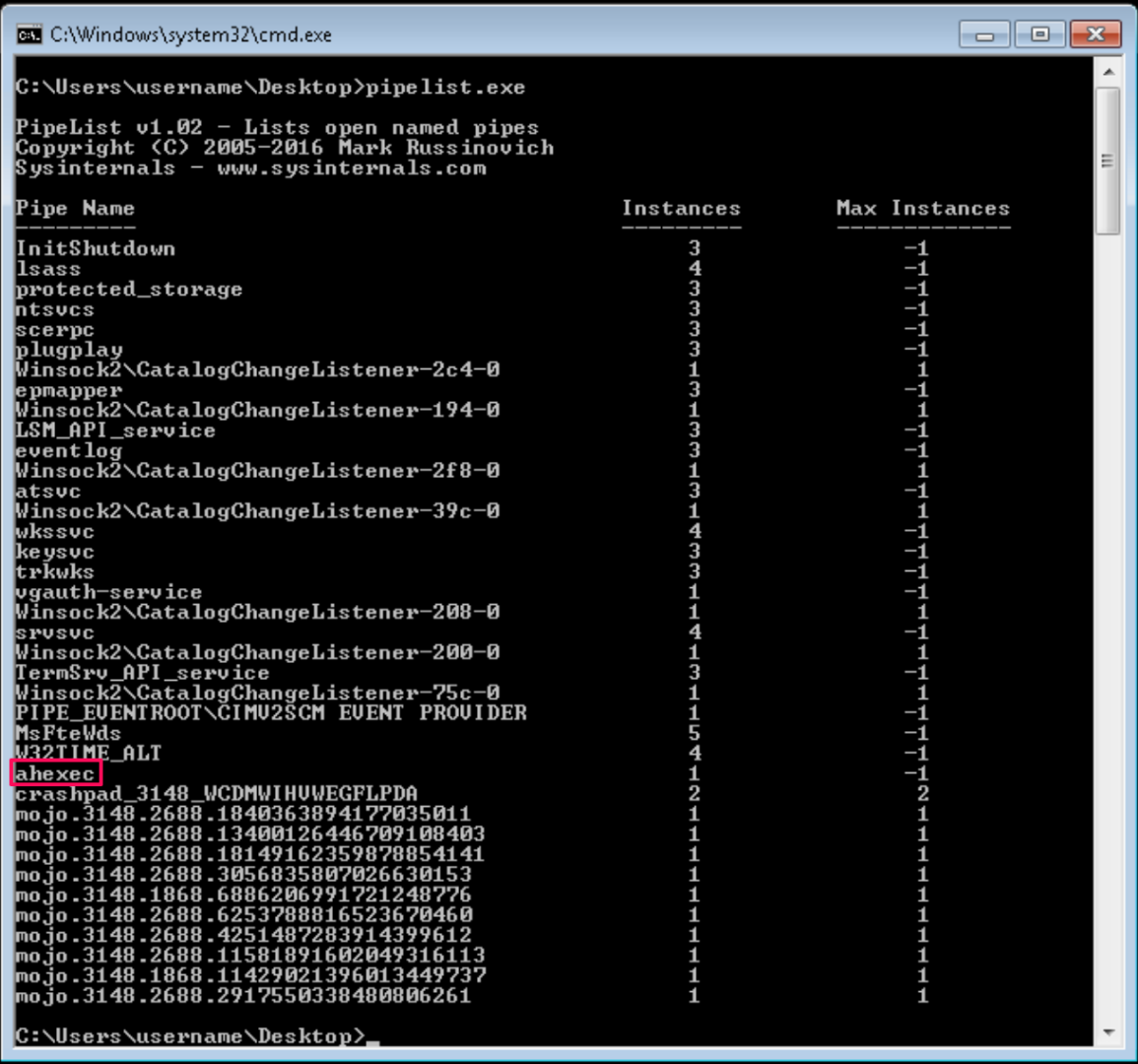Click the cmd.exe system menu icon
Viewport: 1138px width, 1064px height.
coord(29,34)
